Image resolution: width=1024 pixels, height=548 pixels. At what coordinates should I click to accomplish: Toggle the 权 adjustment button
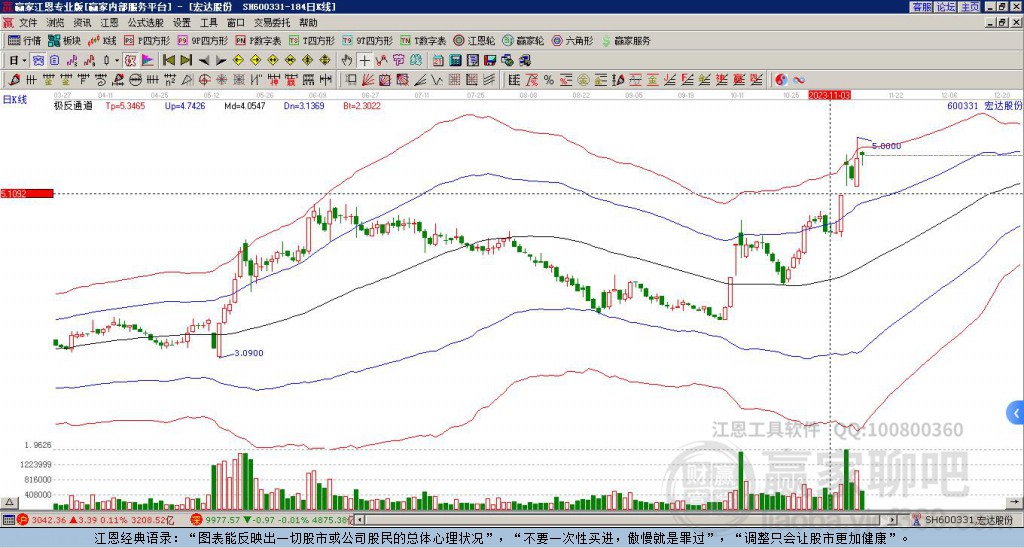(130, 61)
